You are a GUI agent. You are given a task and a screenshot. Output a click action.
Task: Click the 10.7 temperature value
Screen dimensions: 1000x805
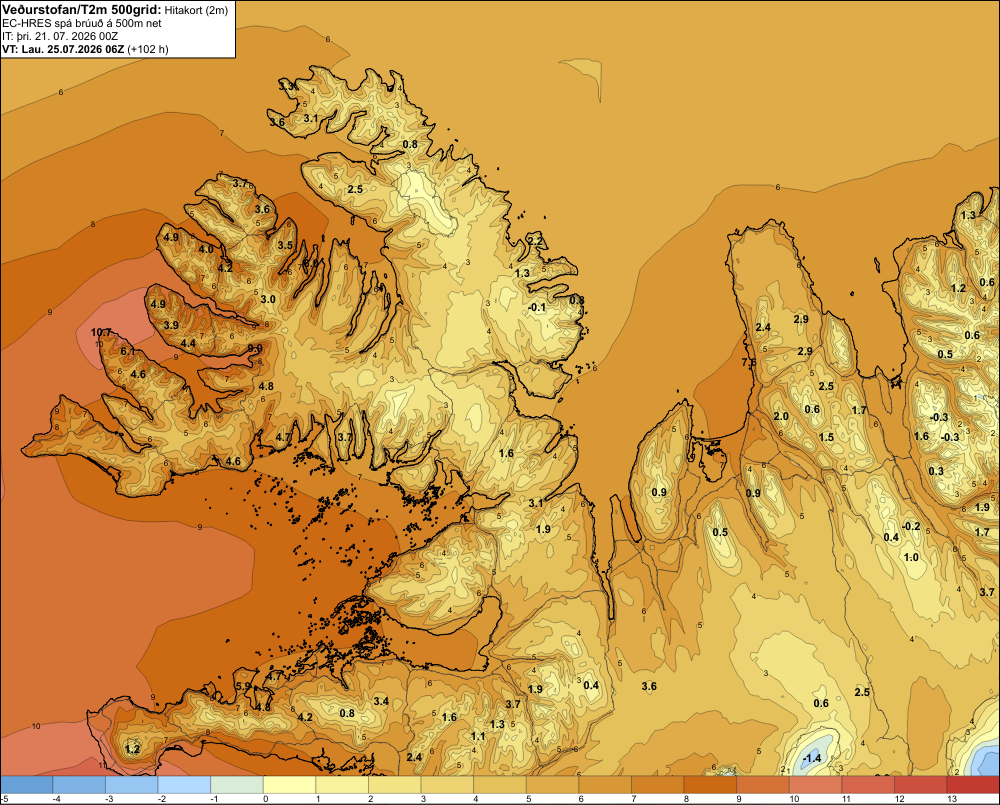point(101,332)
